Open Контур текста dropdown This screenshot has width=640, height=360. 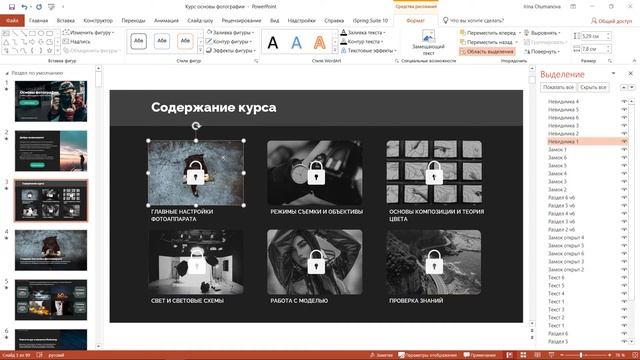click(362, 41)
